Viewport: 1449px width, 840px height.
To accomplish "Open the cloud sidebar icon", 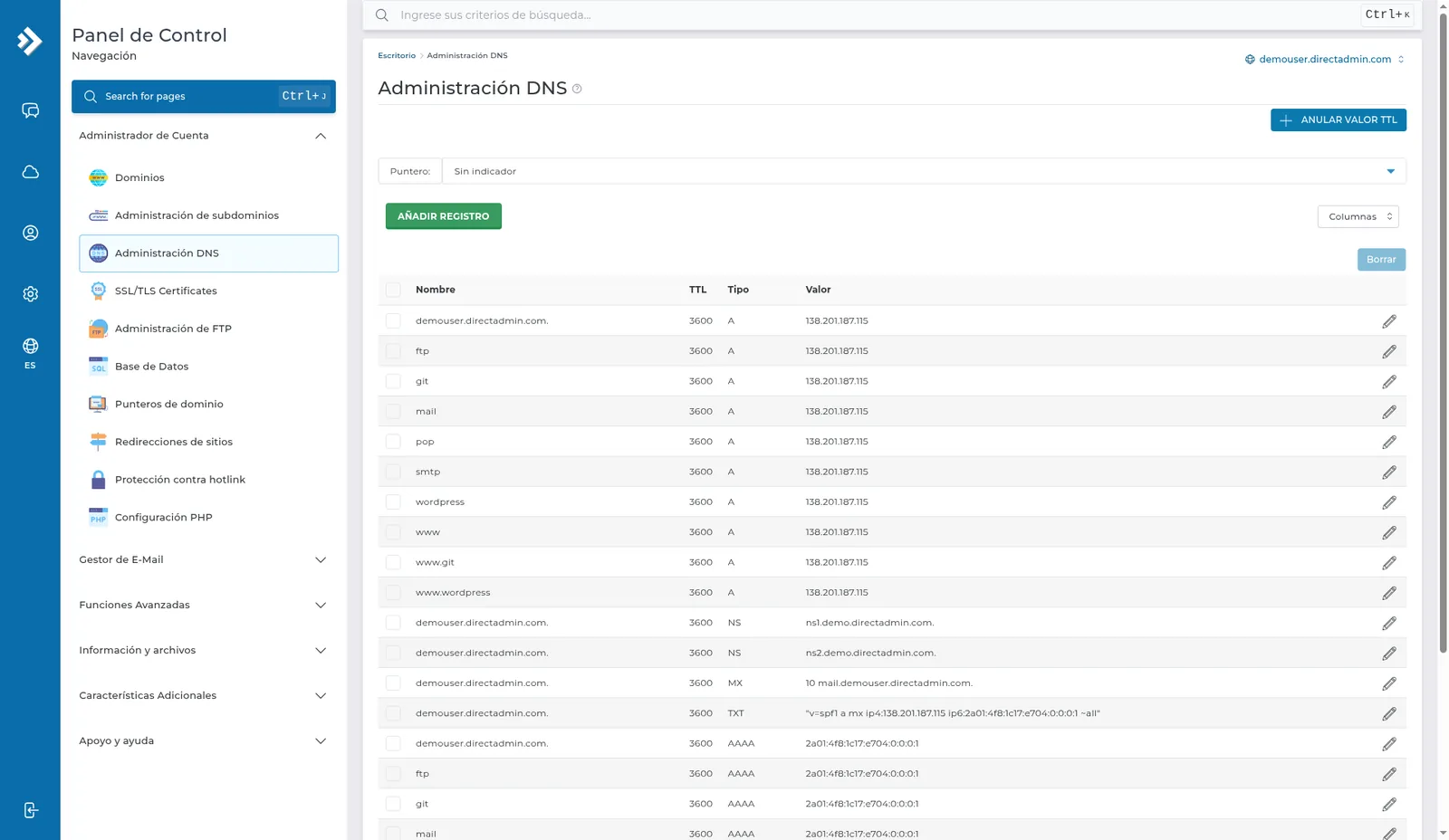I will [30, 172].
